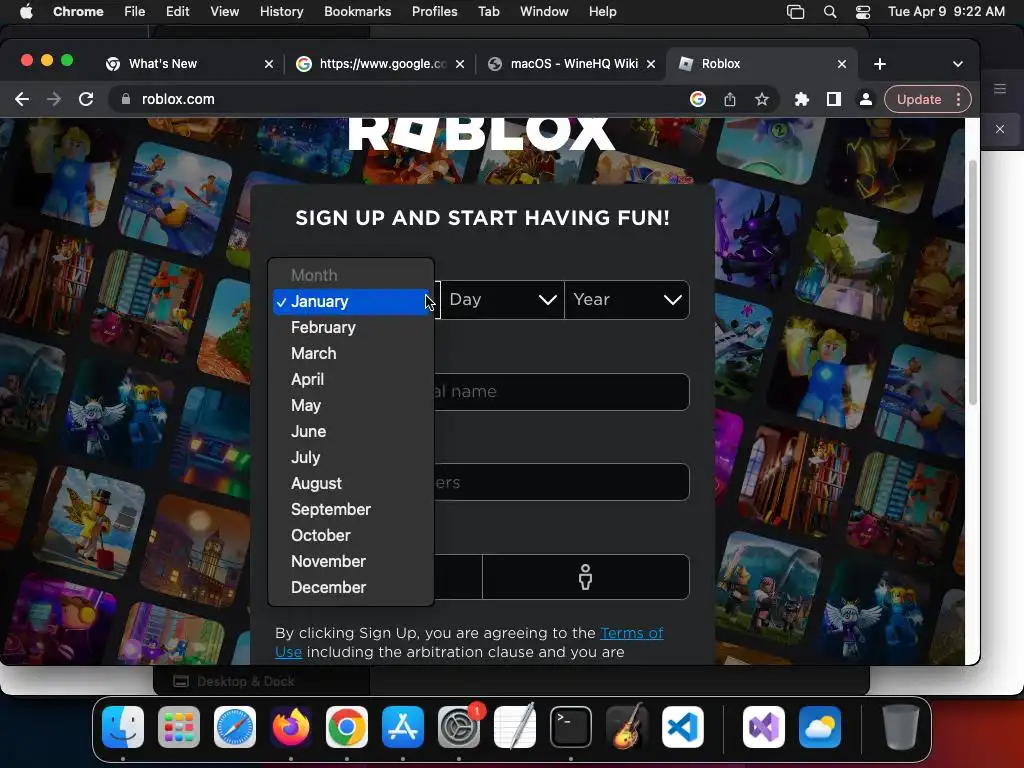Bookmark this page with the star
This screenshot has height=768, width=1024.
tap(761, 99)
